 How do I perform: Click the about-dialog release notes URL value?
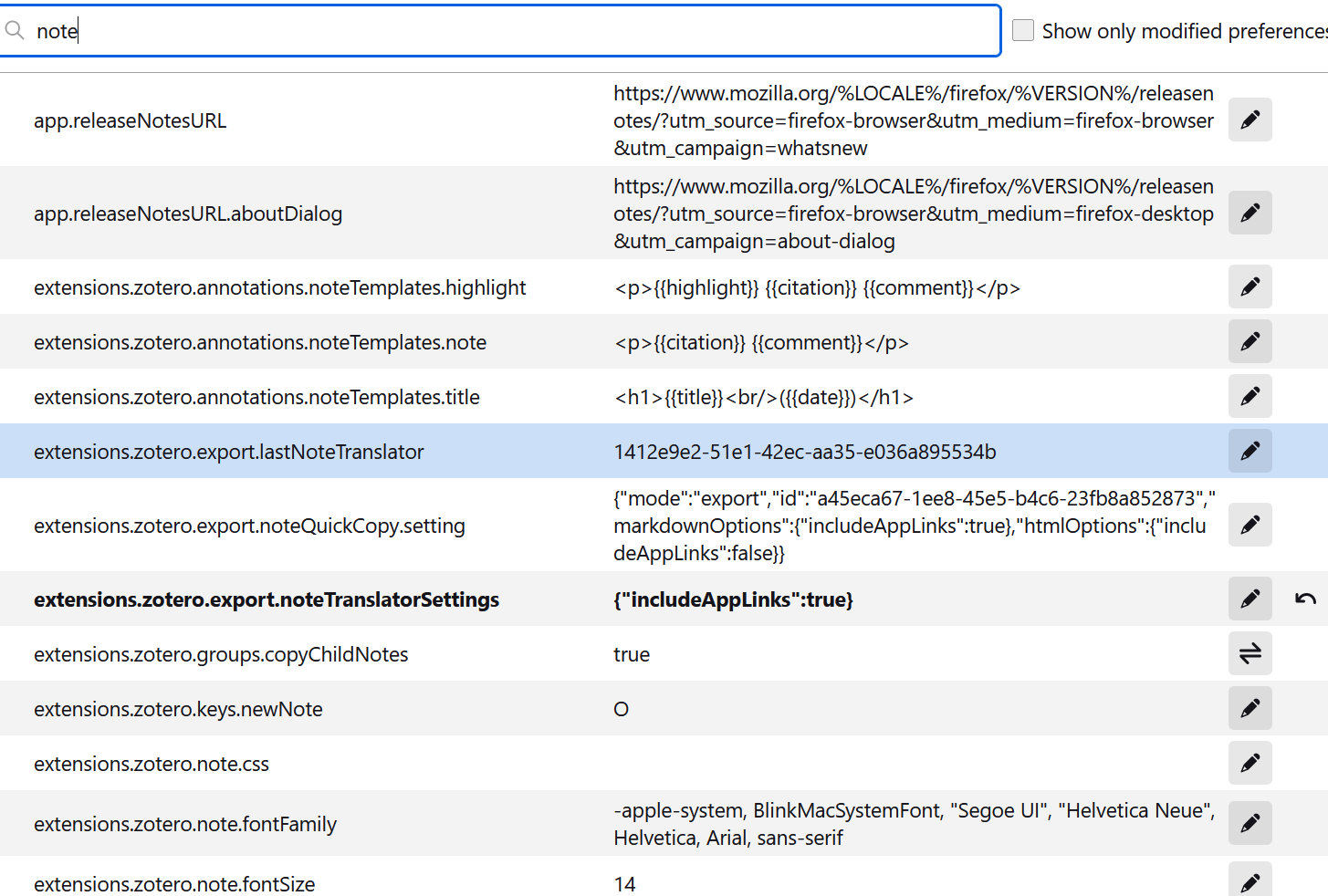tap(914, 214)
